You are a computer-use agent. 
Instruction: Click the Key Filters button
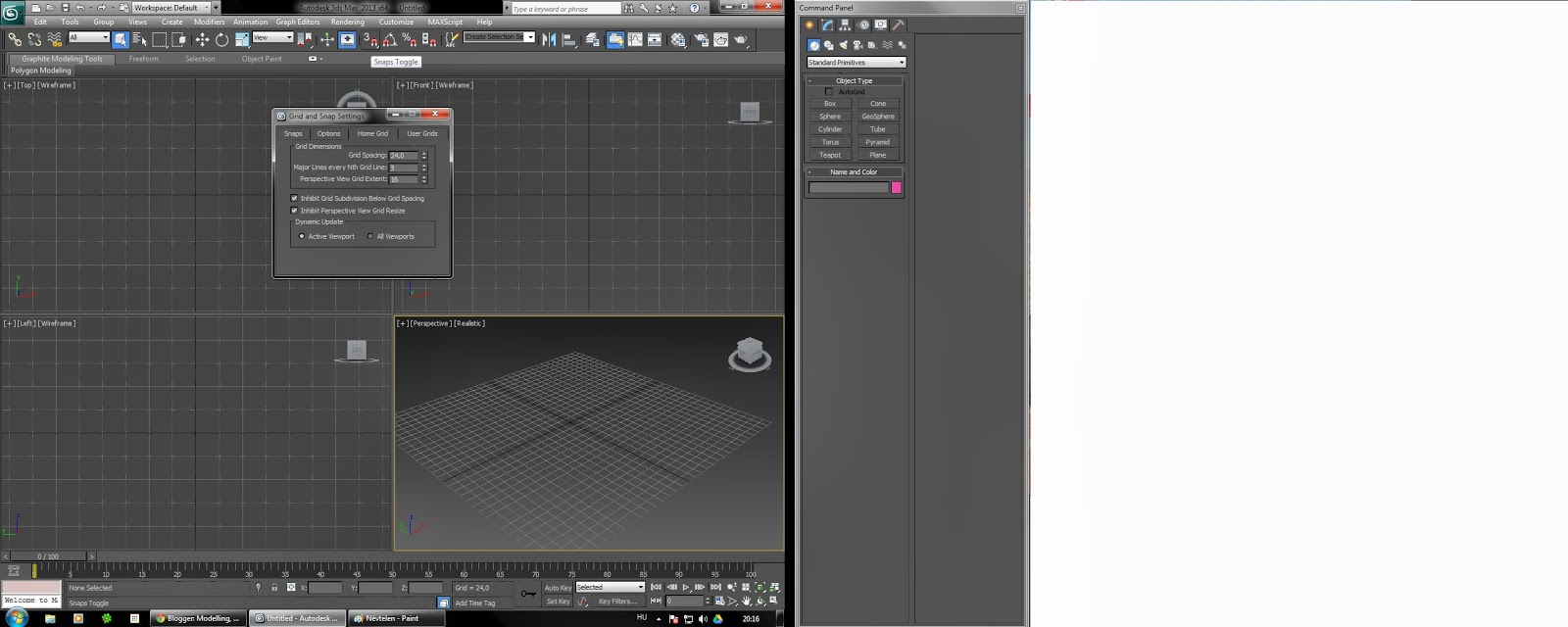pos(617,602)
